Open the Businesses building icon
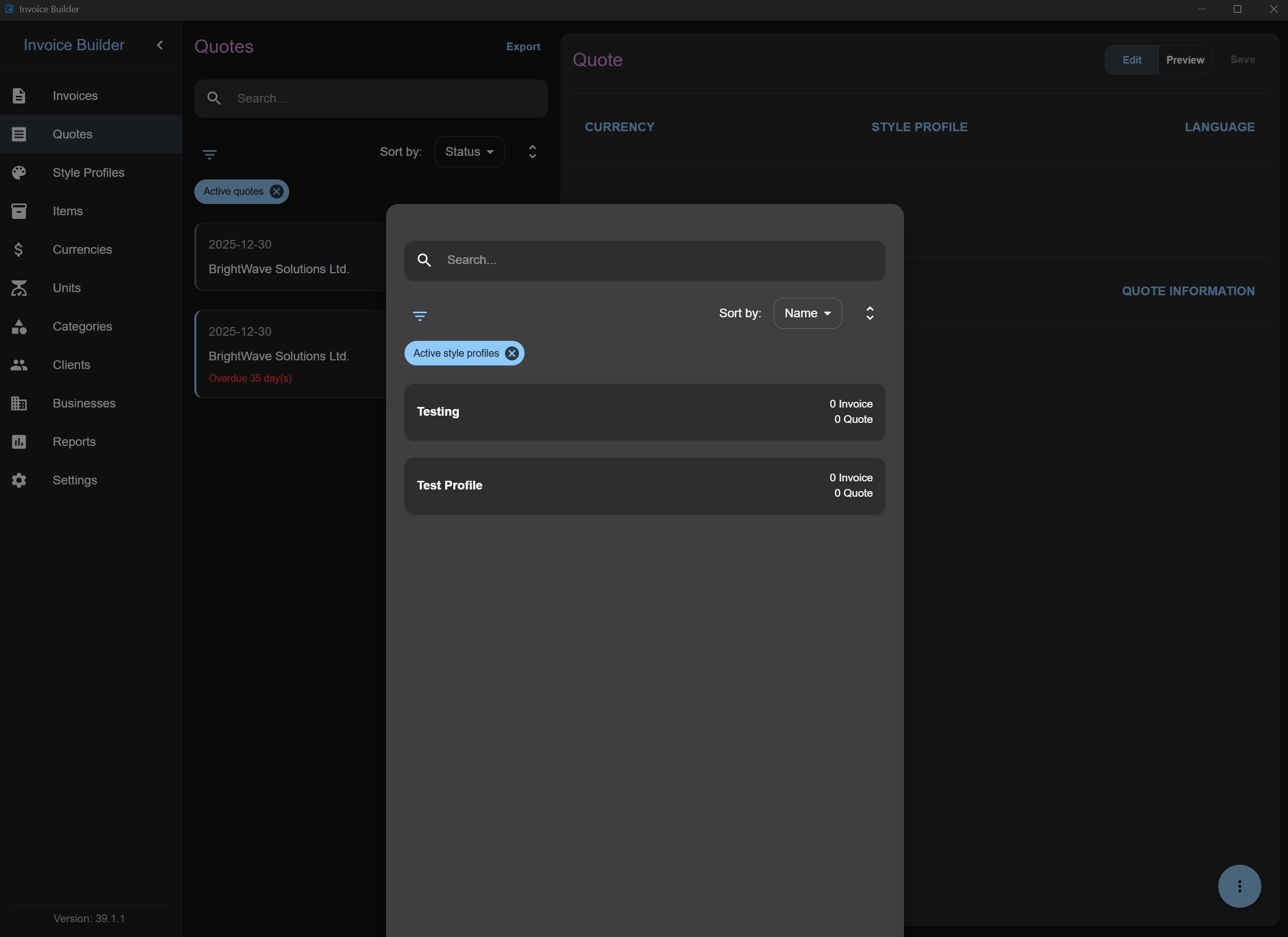 (19, 403)
